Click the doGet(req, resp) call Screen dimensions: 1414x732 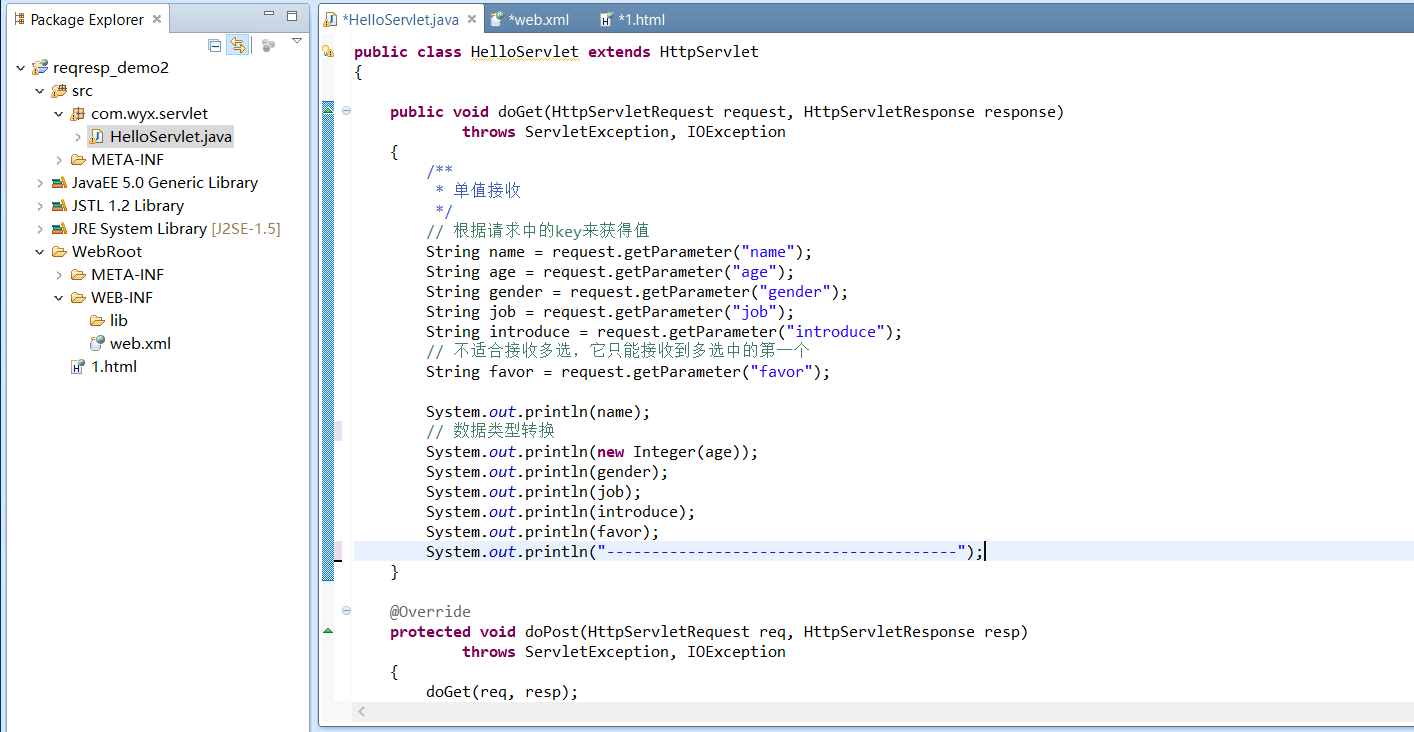[502, 692]
